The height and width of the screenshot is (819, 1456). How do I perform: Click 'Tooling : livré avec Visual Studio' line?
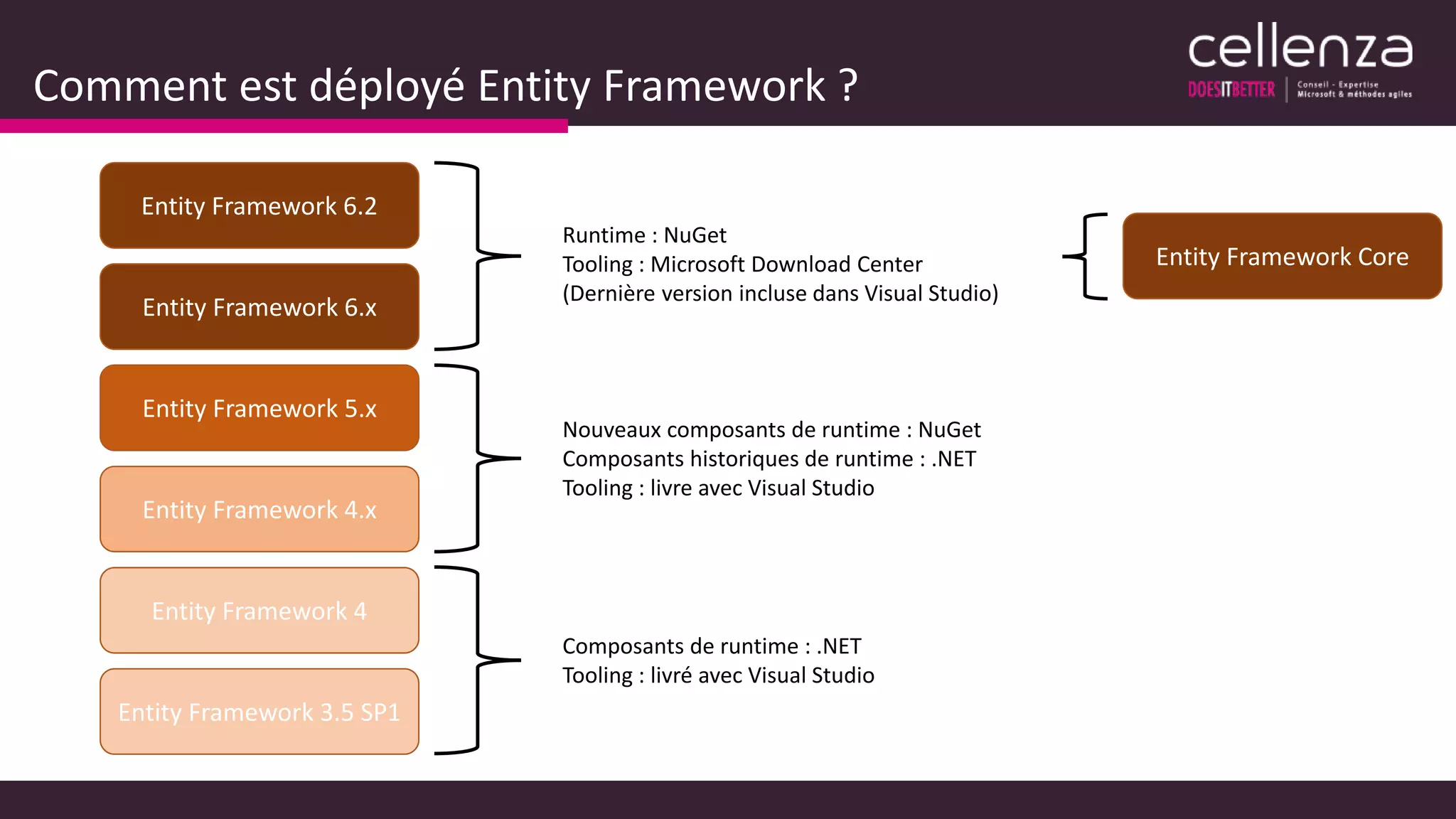click(x=718, y=675)
